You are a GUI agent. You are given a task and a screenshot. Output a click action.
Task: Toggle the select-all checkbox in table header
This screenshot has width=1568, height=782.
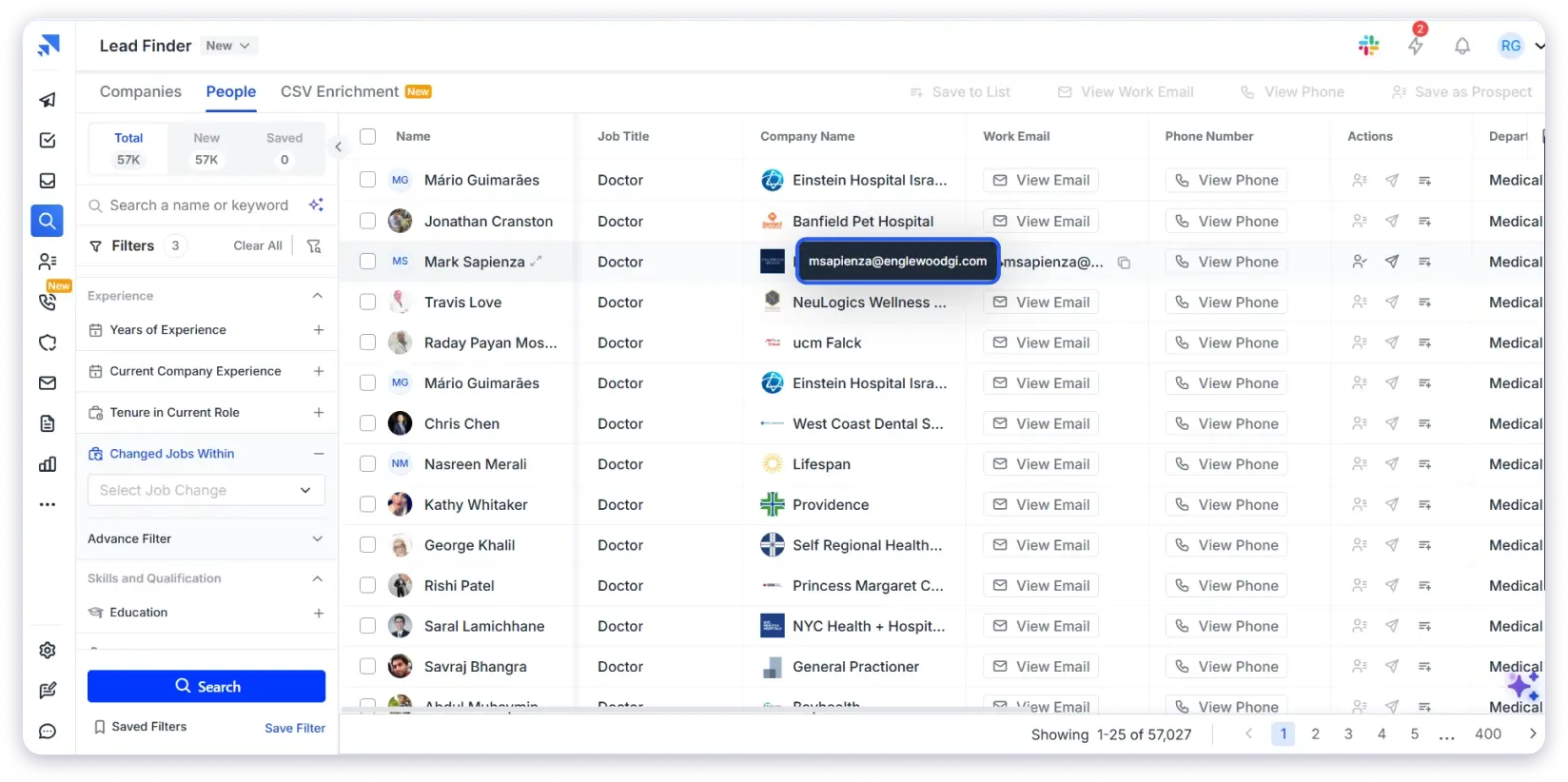coord(368,136)
